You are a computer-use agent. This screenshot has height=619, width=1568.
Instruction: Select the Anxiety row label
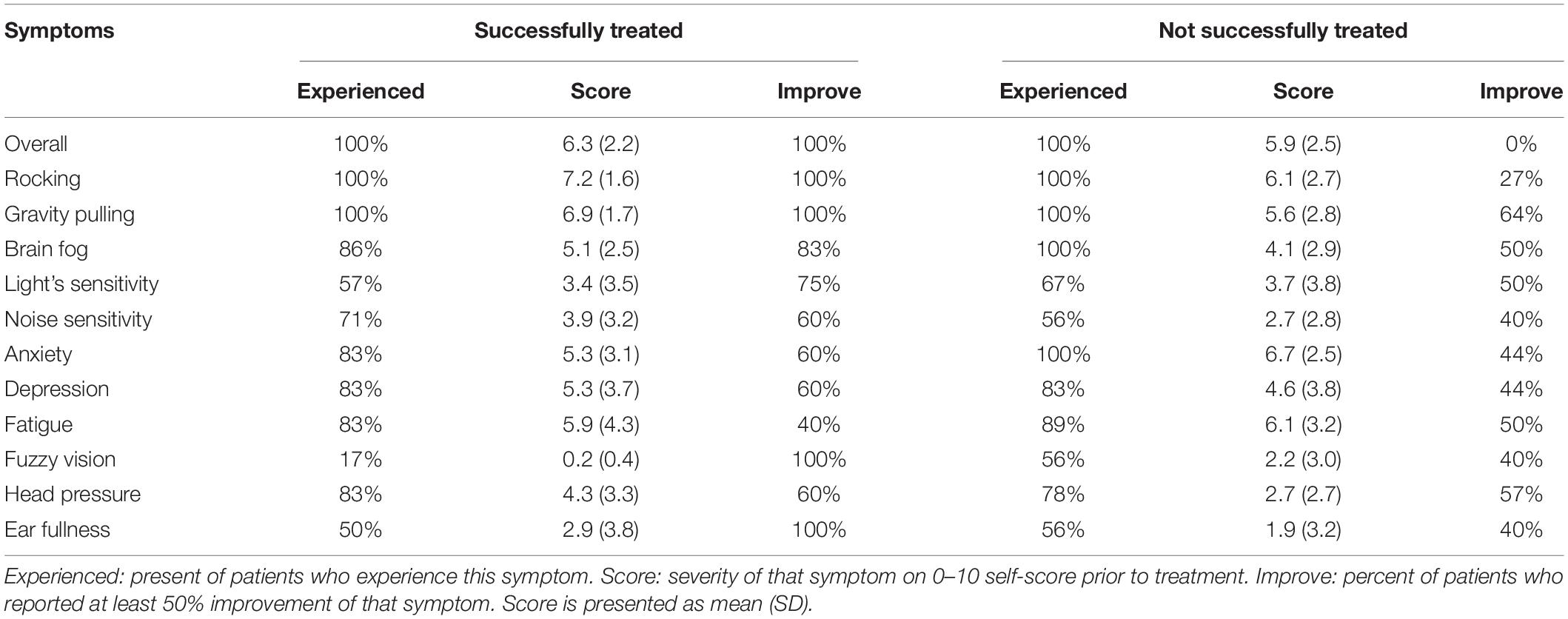[38, 355]
